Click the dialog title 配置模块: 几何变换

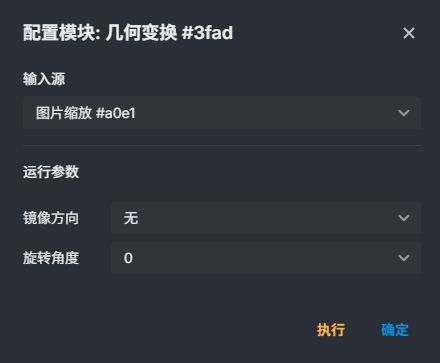coord(100,33)
